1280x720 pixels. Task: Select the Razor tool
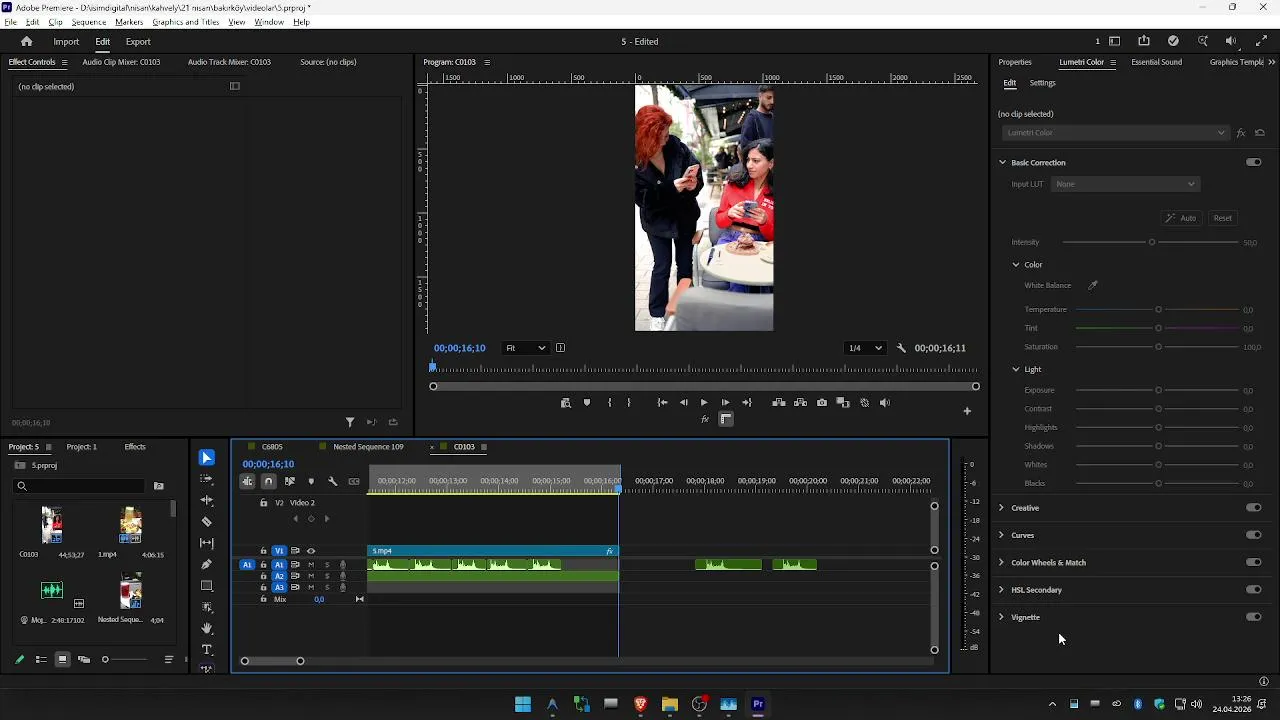(x=207, y=521)
